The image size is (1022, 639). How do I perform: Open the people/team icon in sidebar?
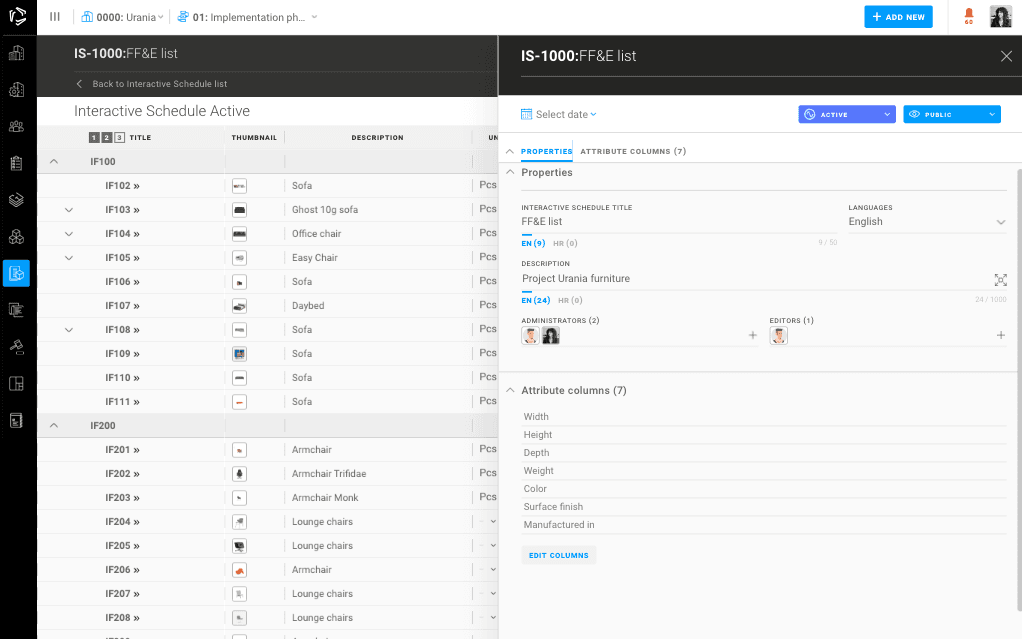point(16,126)
